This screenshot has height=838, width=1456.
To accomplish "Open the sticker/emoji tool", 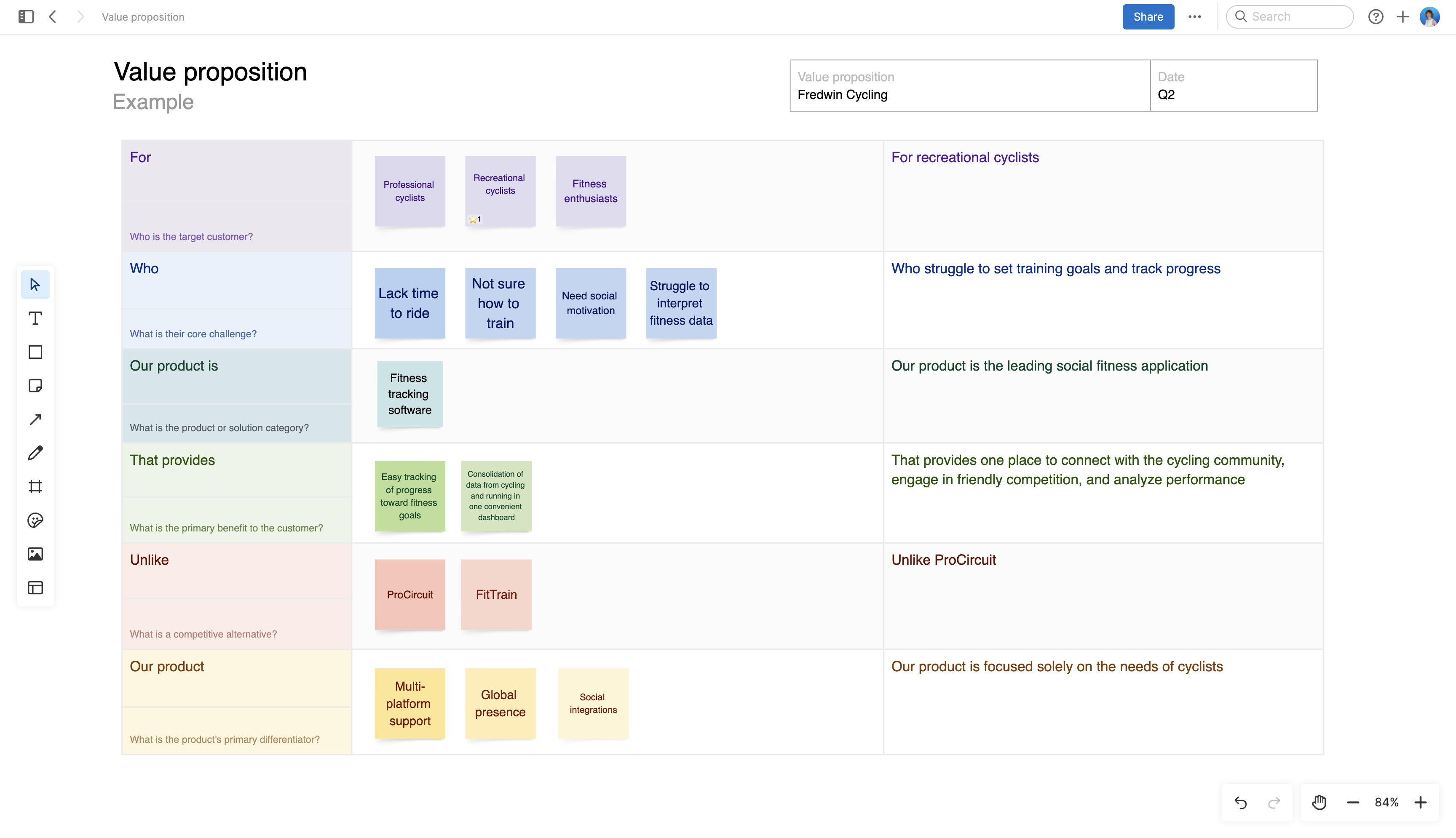I will [x=35, y=520].
